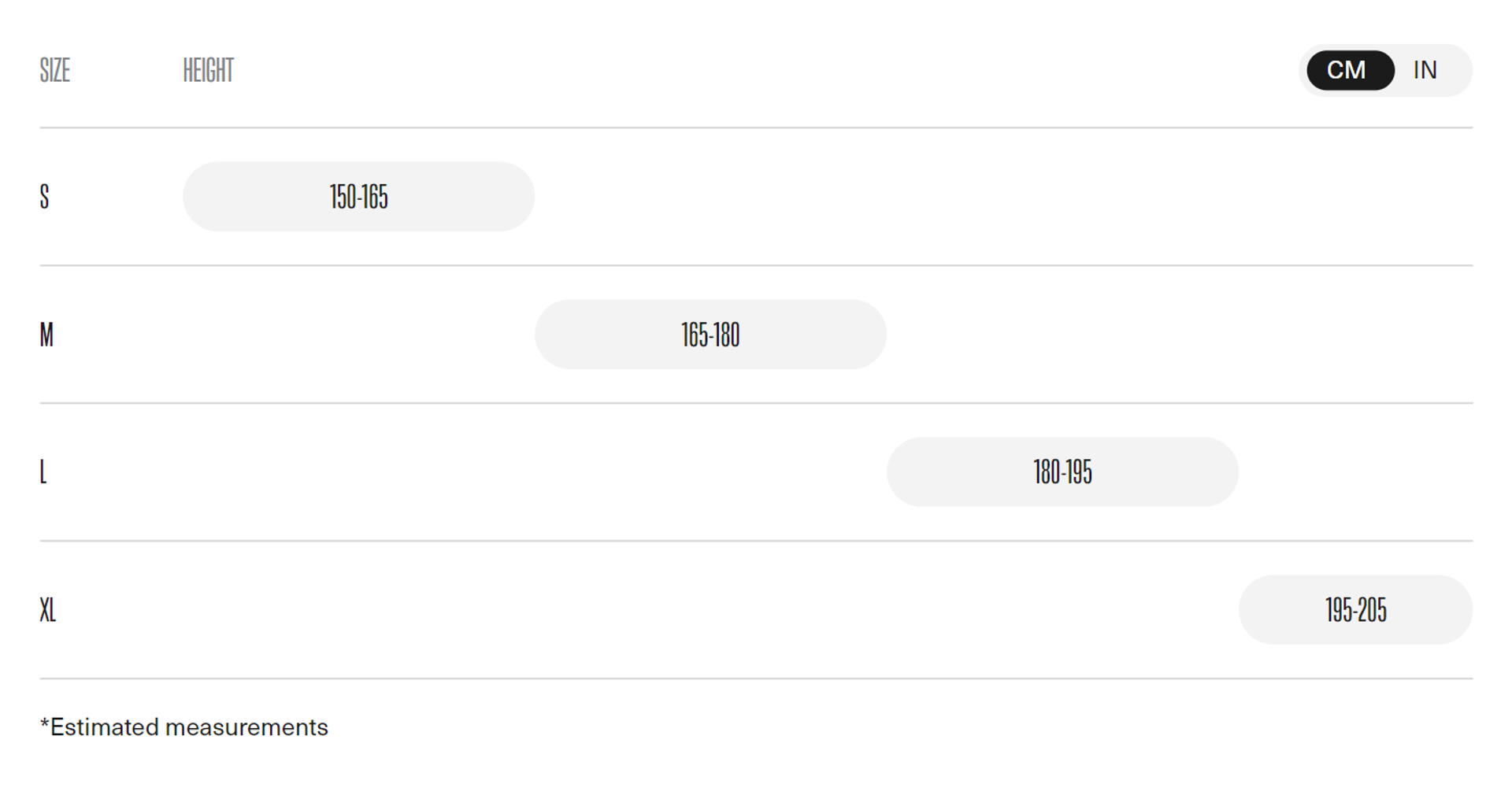Click the SIZE column header
Image resolution: width=1512 pixels, height=795 pixels.
(55, 70)
